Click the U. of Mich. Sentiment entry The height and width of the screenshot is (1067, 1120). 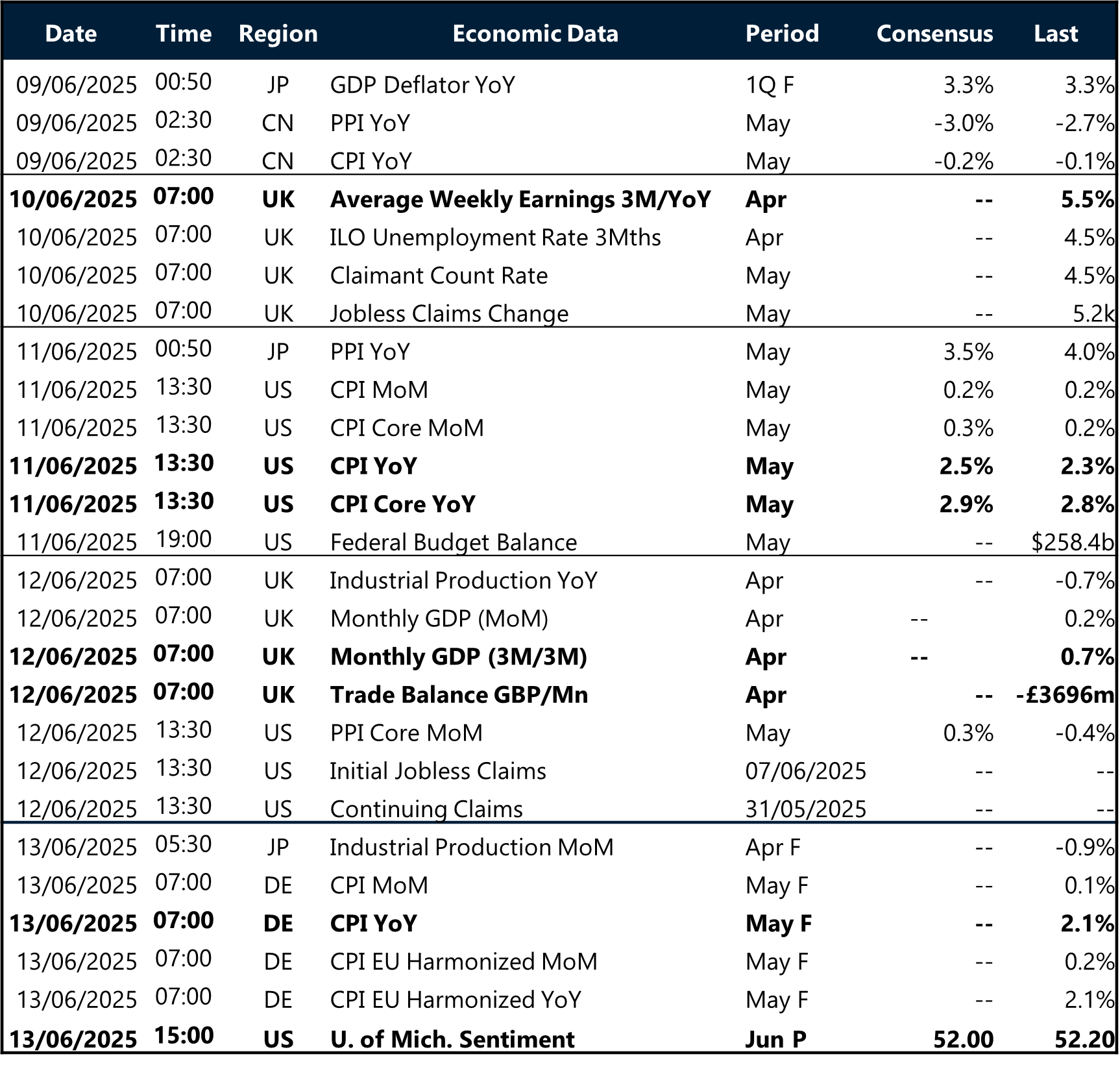452,1039
